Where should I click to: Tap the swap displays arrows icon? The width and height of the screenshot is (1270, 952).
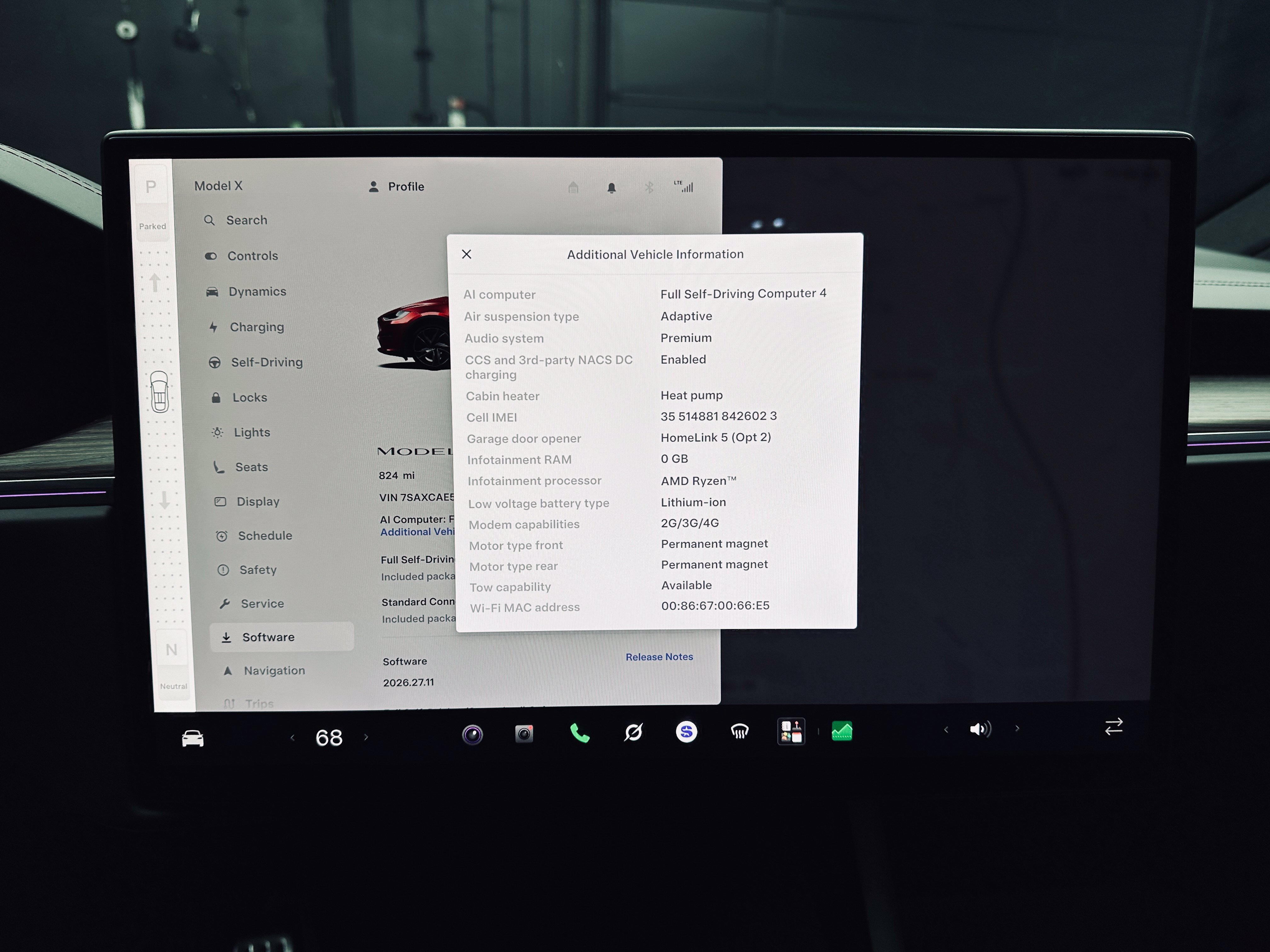point(1114,727)
